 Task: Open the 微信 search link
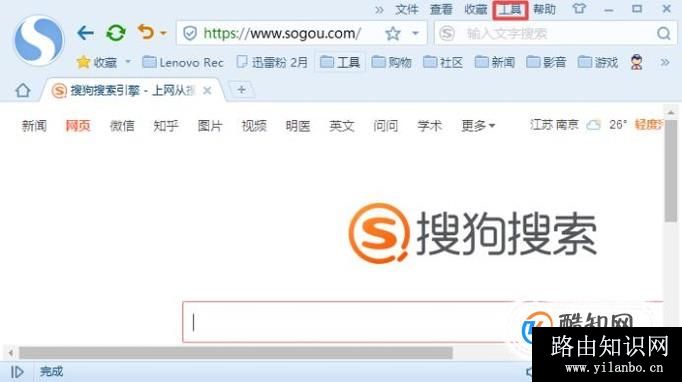tap(122, 126)
